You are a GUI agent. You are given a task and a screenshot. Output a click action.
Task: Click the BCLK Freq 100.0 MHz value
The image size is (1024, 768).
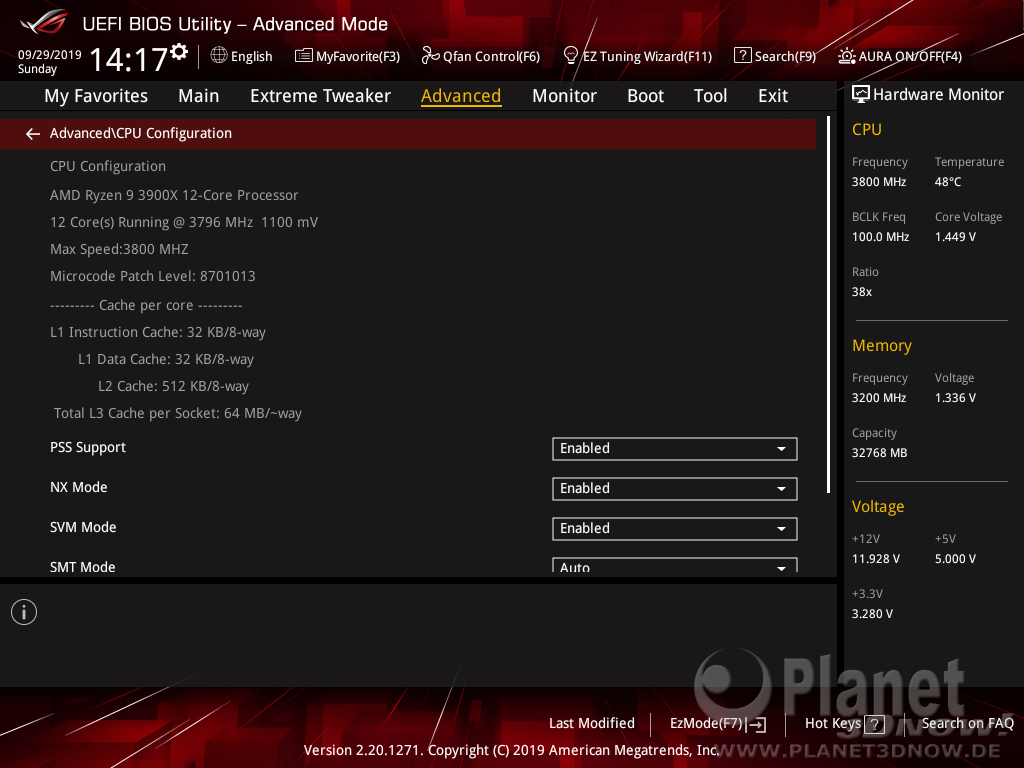pos(880,237)
